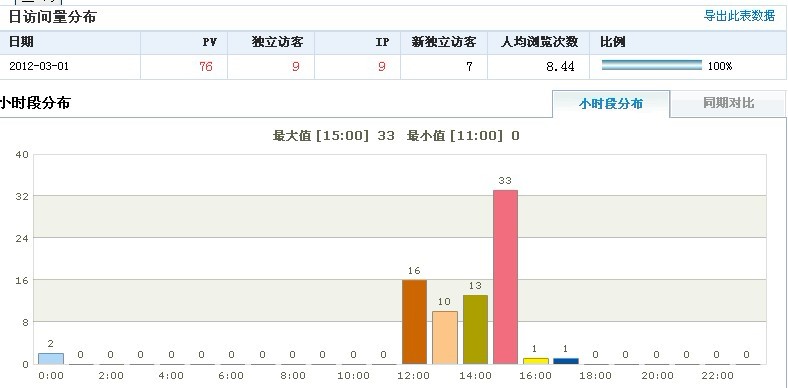Click the 人均浏览次数 column header

click(x=539, y=42)
